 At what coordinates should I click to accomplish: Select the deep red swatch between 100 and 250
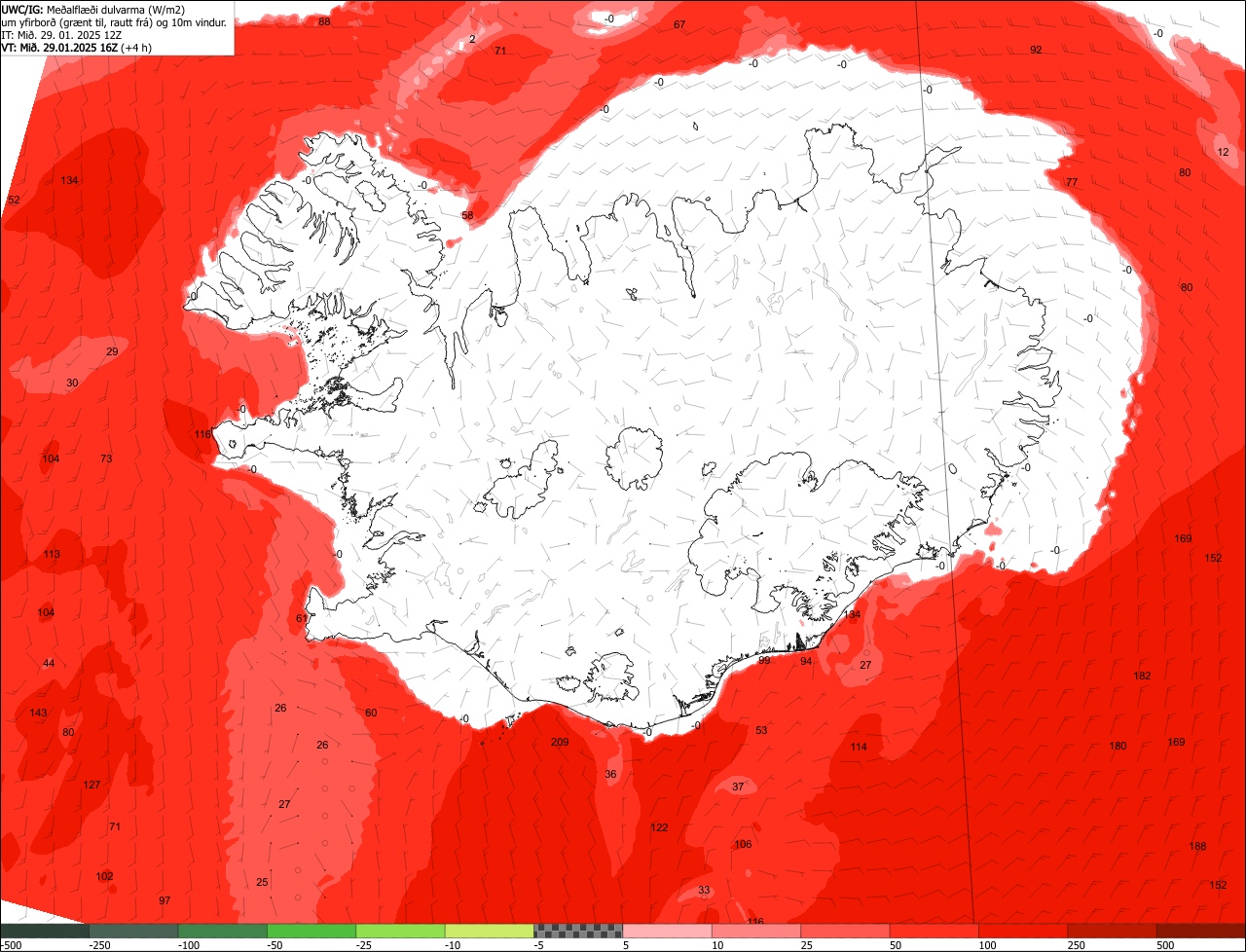[1024, 931]
